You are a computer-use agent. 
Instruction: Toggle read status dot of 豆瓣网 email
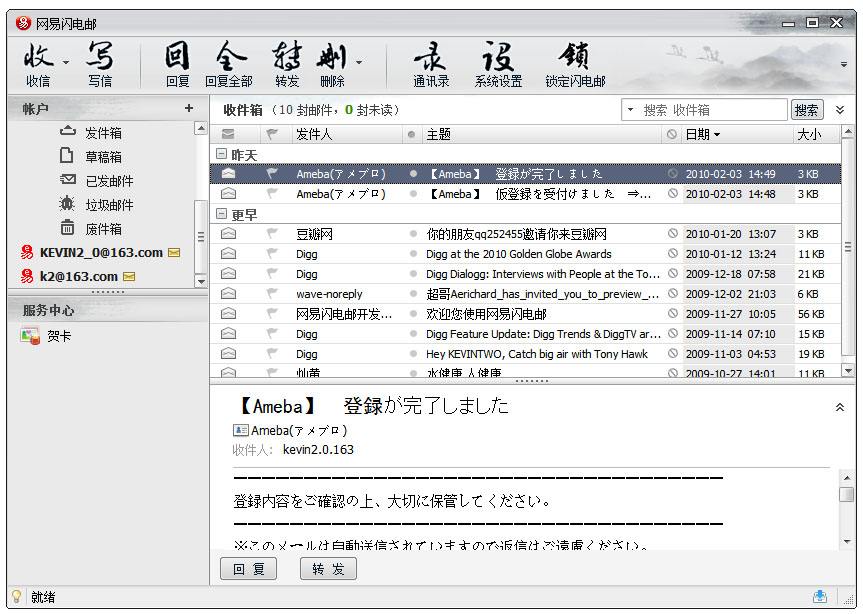click(413, 234)
